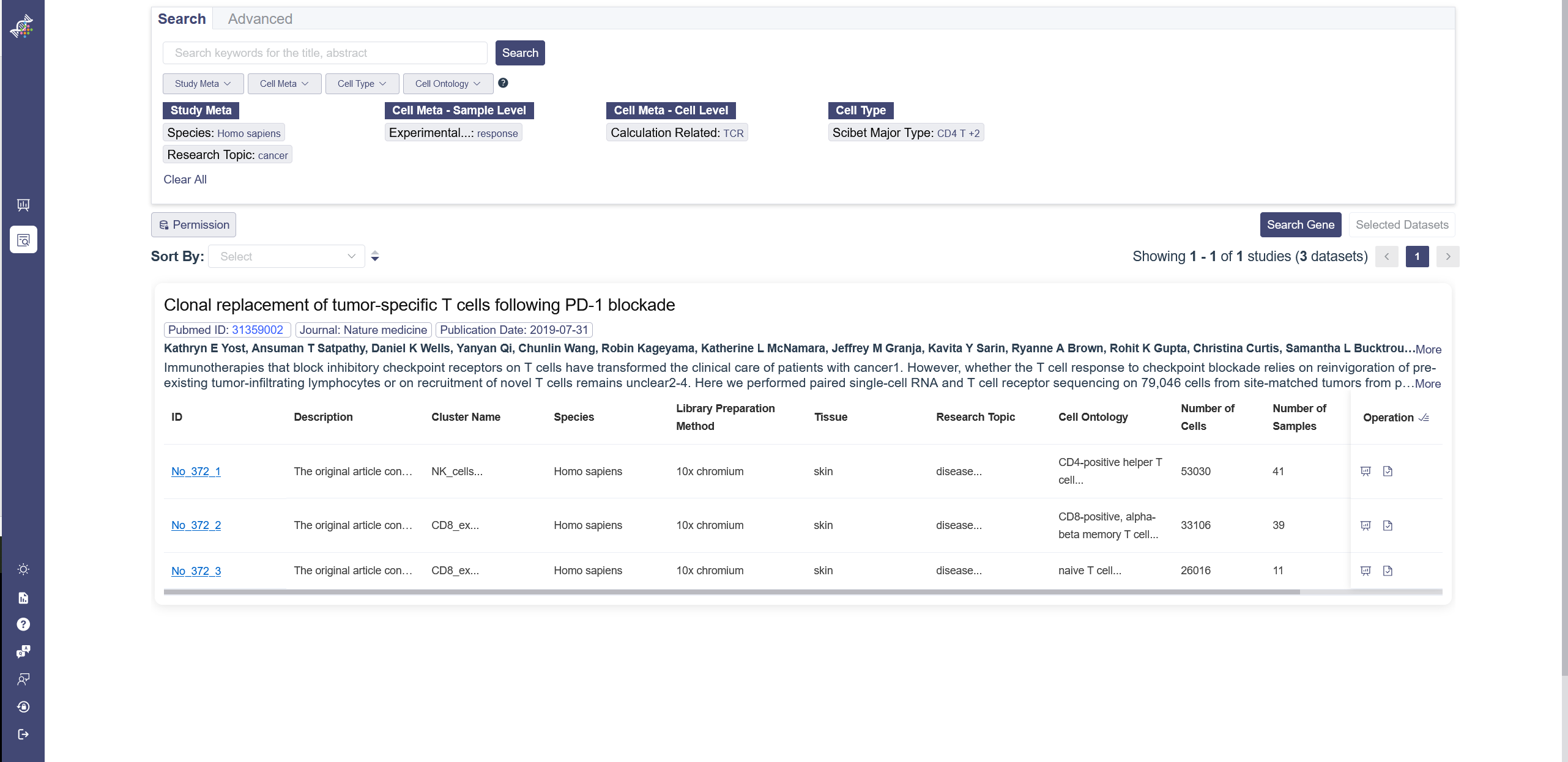Expand the Study Meta dropdown filter

(x=203, y=84)
